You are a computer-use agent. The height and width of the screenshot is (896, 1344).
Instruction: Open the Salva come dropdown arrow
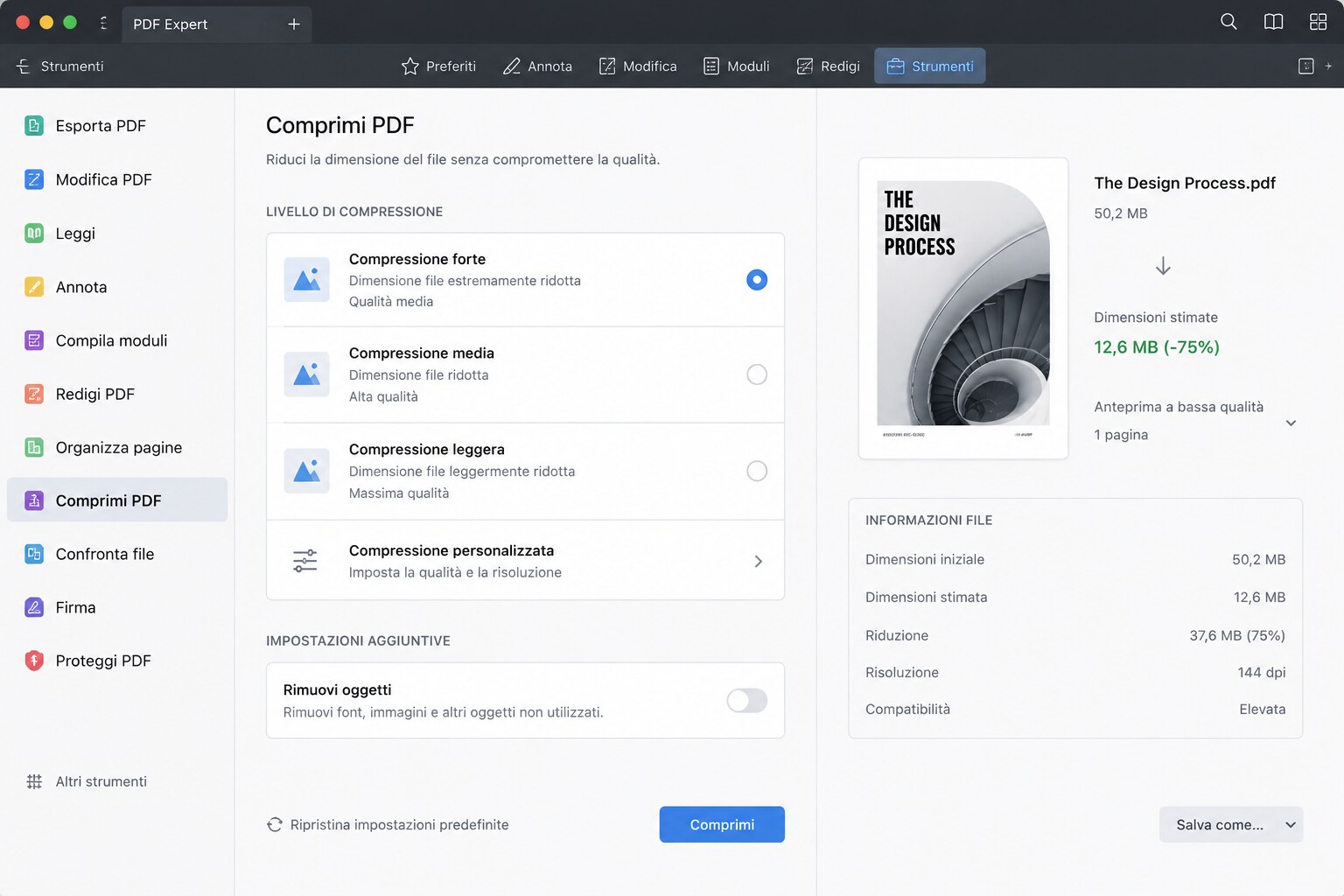[x=1291, y=825]
